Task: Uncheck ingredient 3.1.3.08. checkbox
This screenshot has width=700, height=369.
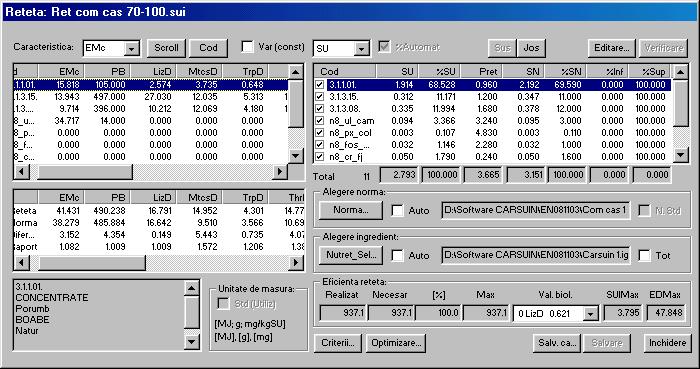Action: [x=319, y=108]
